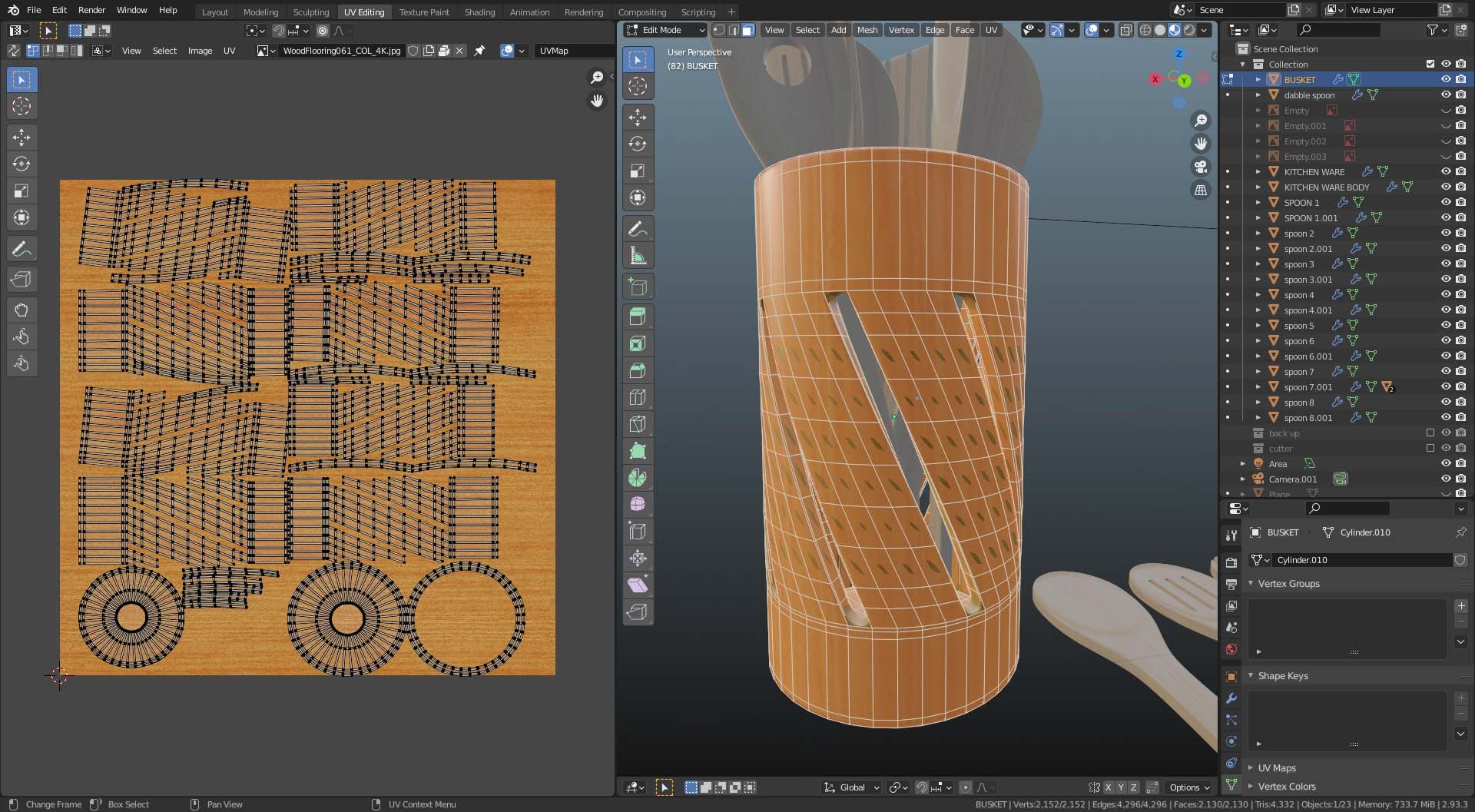Screen dimensions: 1475x812
Task: Toggle face select mode in 3D viewport
Action: coord(747,30)
